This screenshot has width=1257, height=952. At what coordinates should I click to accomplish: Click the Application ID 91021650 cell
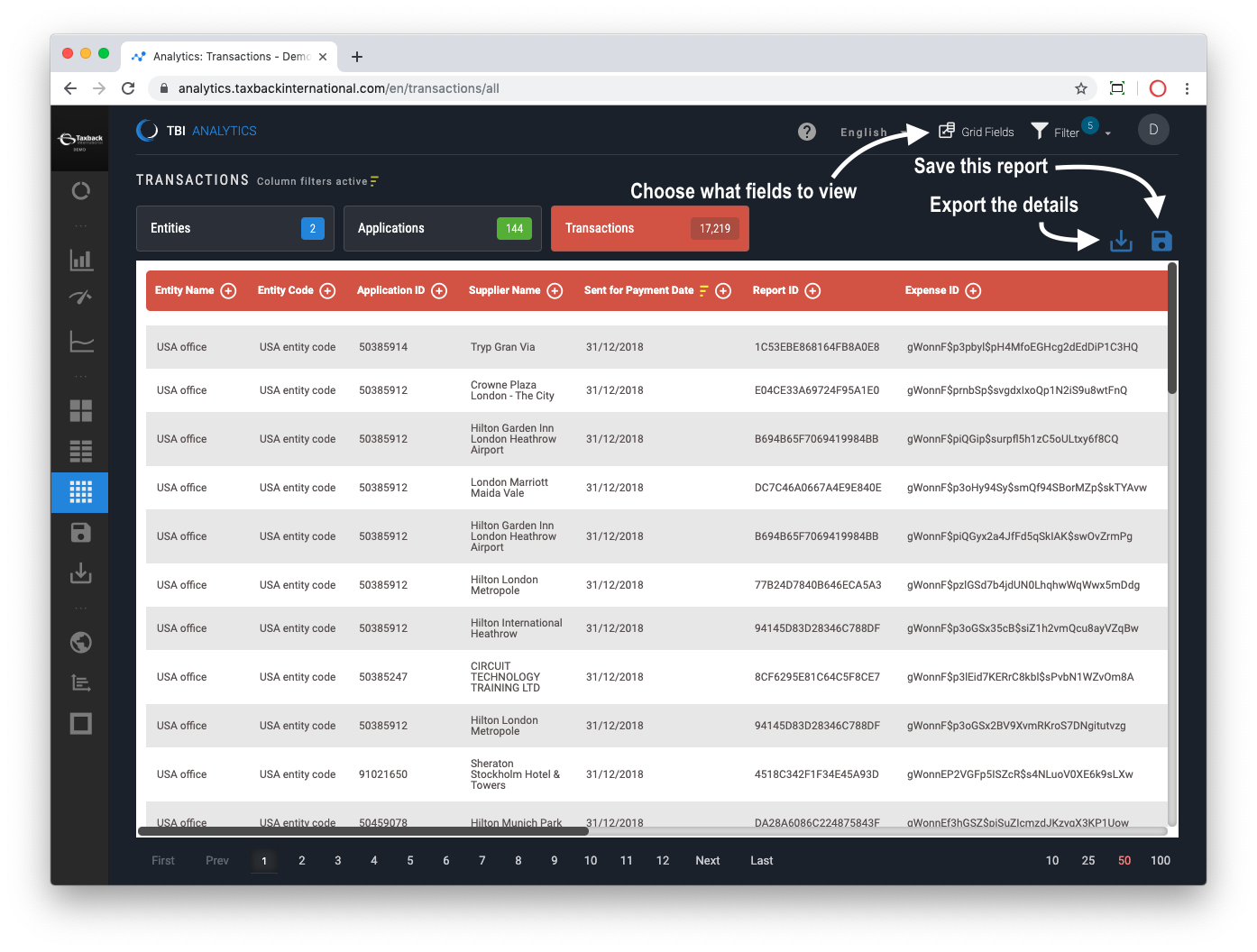tap(383, 774)
